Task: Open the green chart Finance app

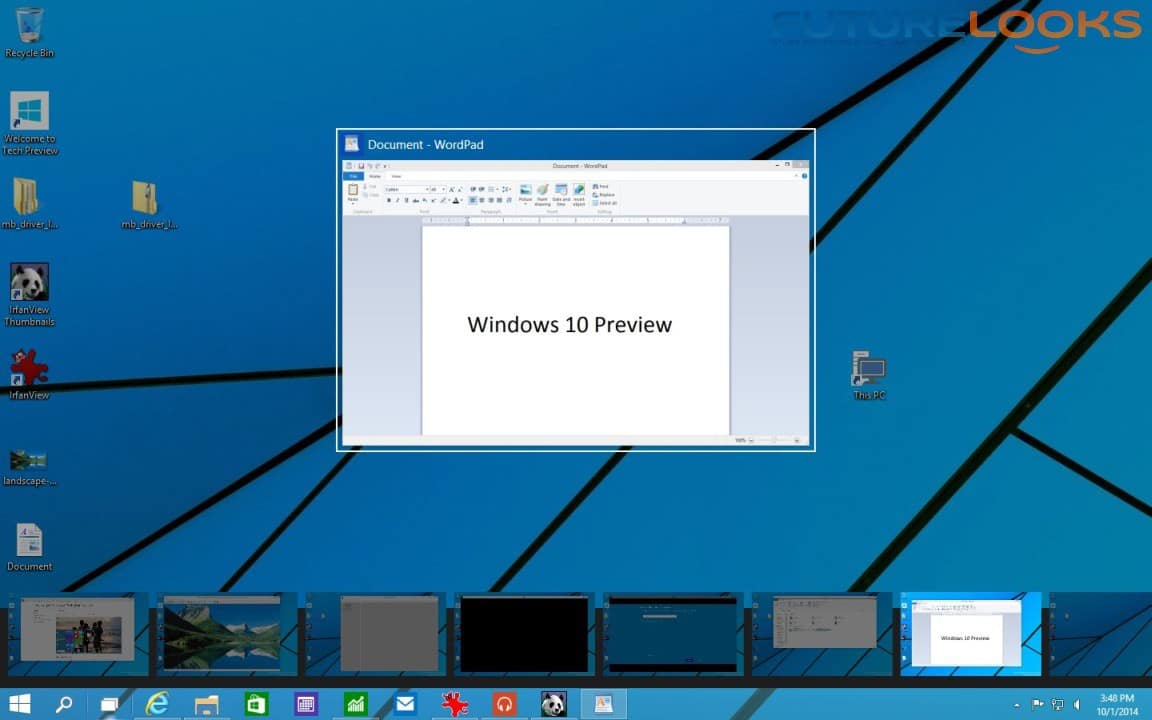Action: (x=356, y=704)
